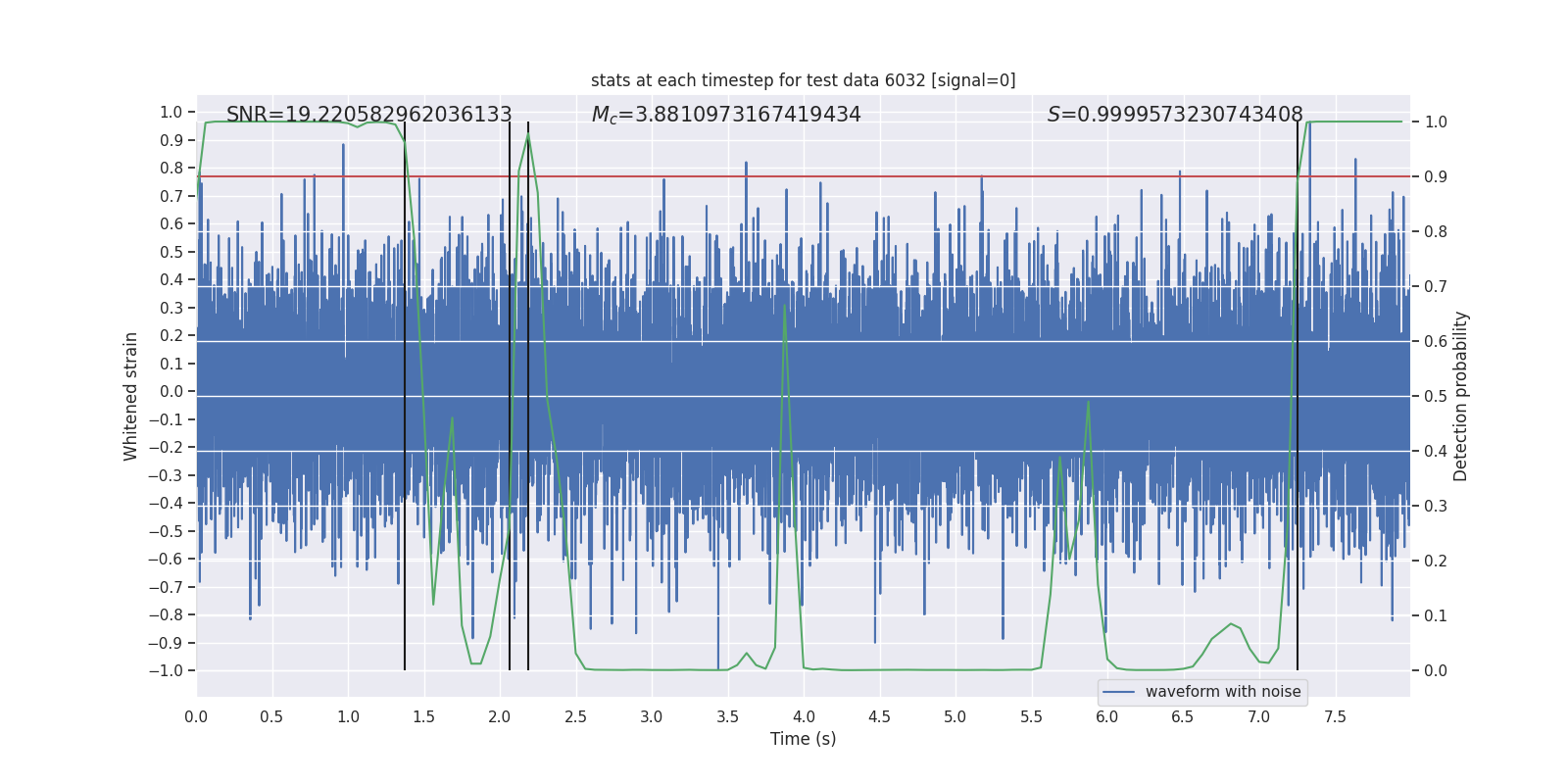Viewport: 1568px width, 784px height.
Task: Click the −0.9 tick on the Whitened strain axis
Action: pos(167,643)
